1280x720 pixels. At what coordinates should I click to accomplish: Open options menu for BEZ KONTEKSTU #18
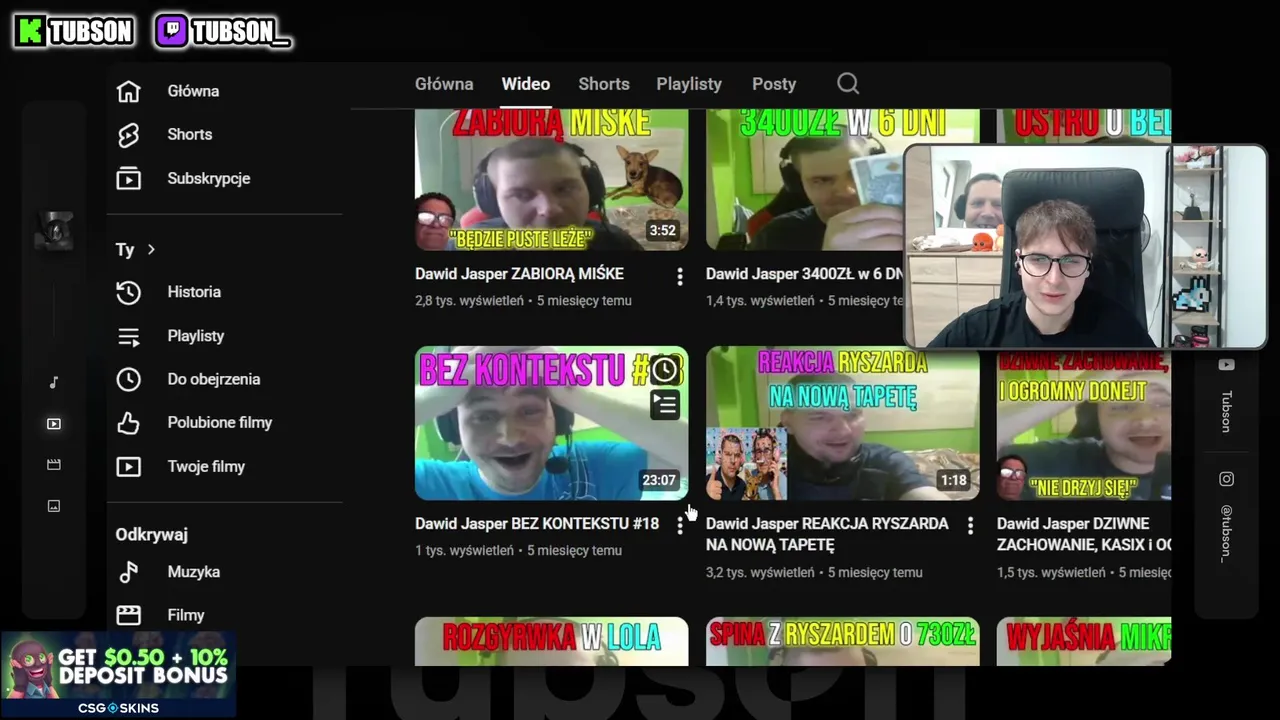coord(680,525)
